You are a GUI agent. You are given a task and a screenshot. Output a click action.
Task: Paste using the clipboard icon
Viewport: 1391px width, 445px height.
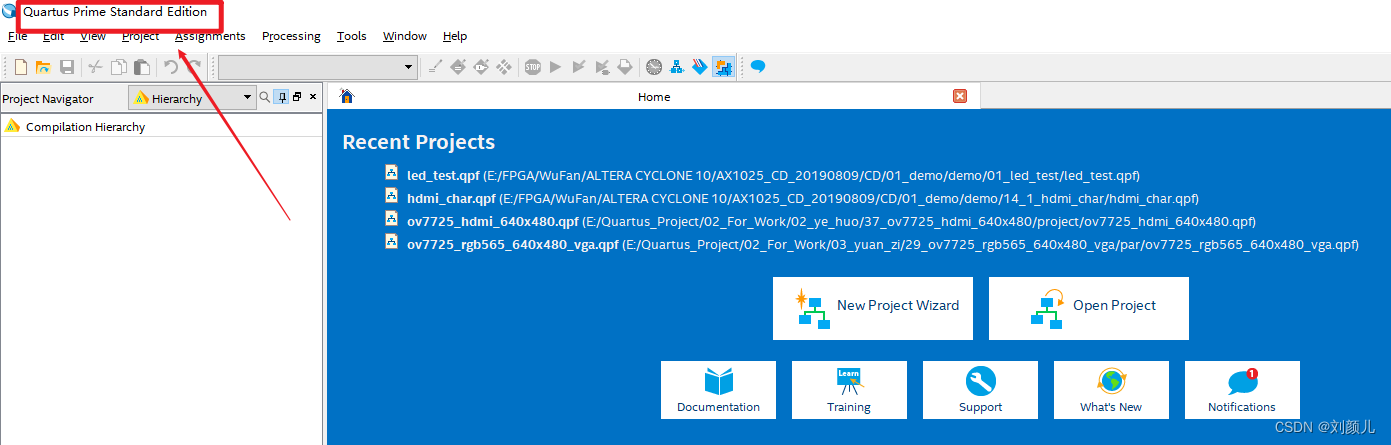(142, 67)
